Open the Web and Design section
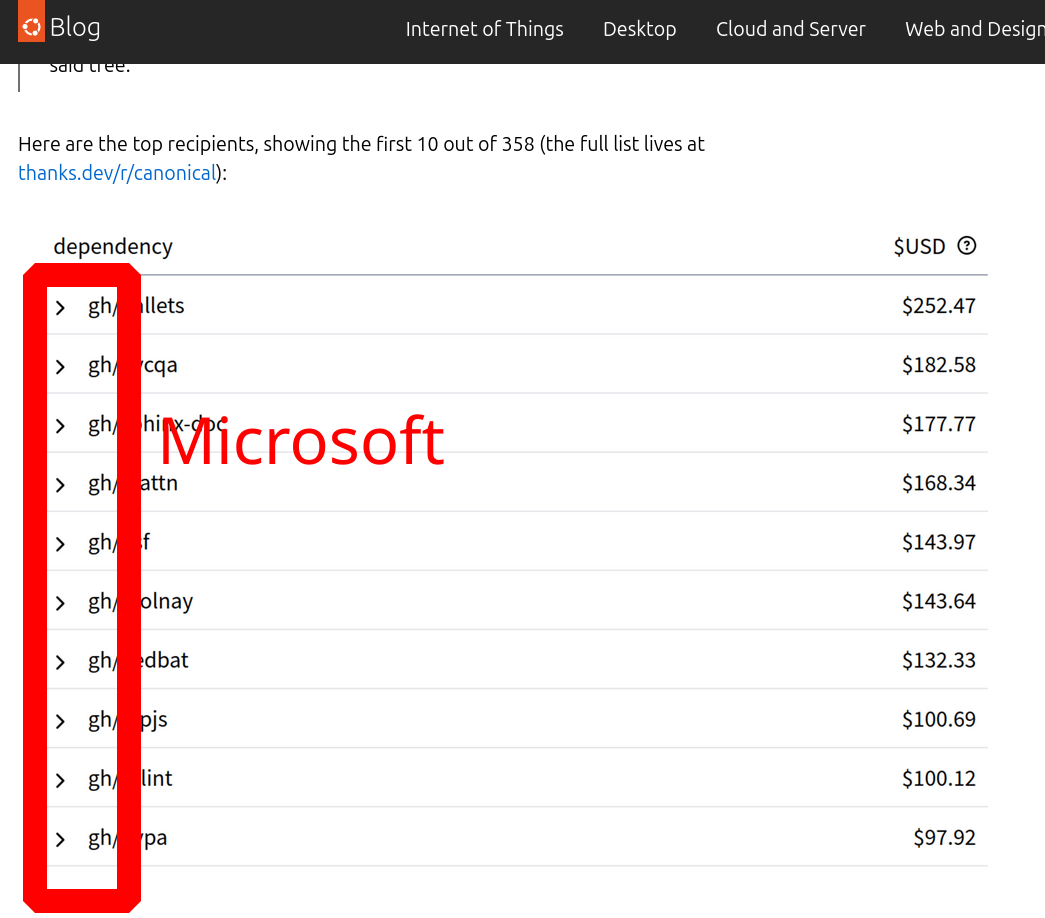The image size is (1045, 918). tap(974, 29)
